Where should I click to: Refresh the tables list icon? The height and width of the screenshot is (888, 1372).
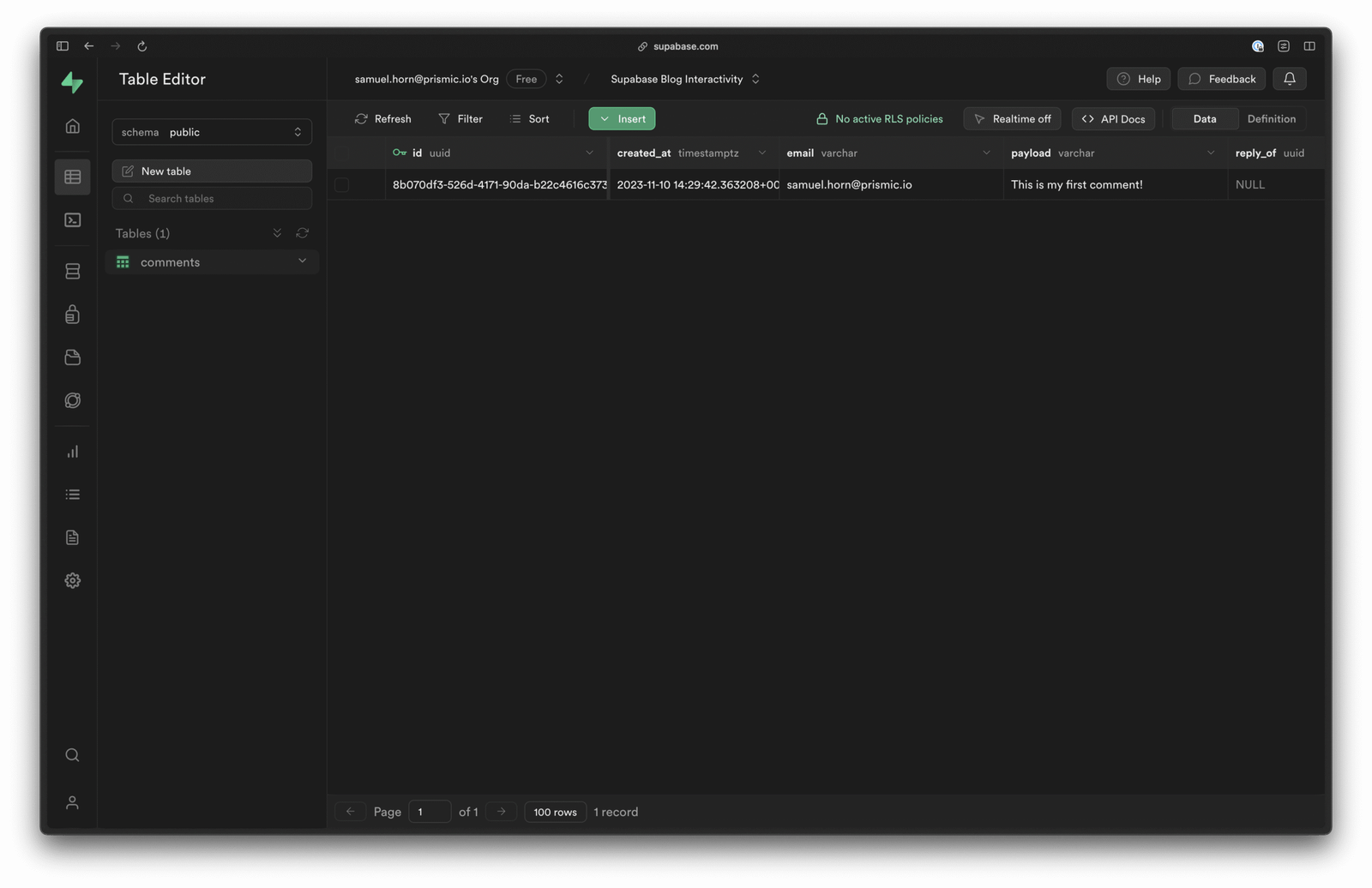coord(302,233)
